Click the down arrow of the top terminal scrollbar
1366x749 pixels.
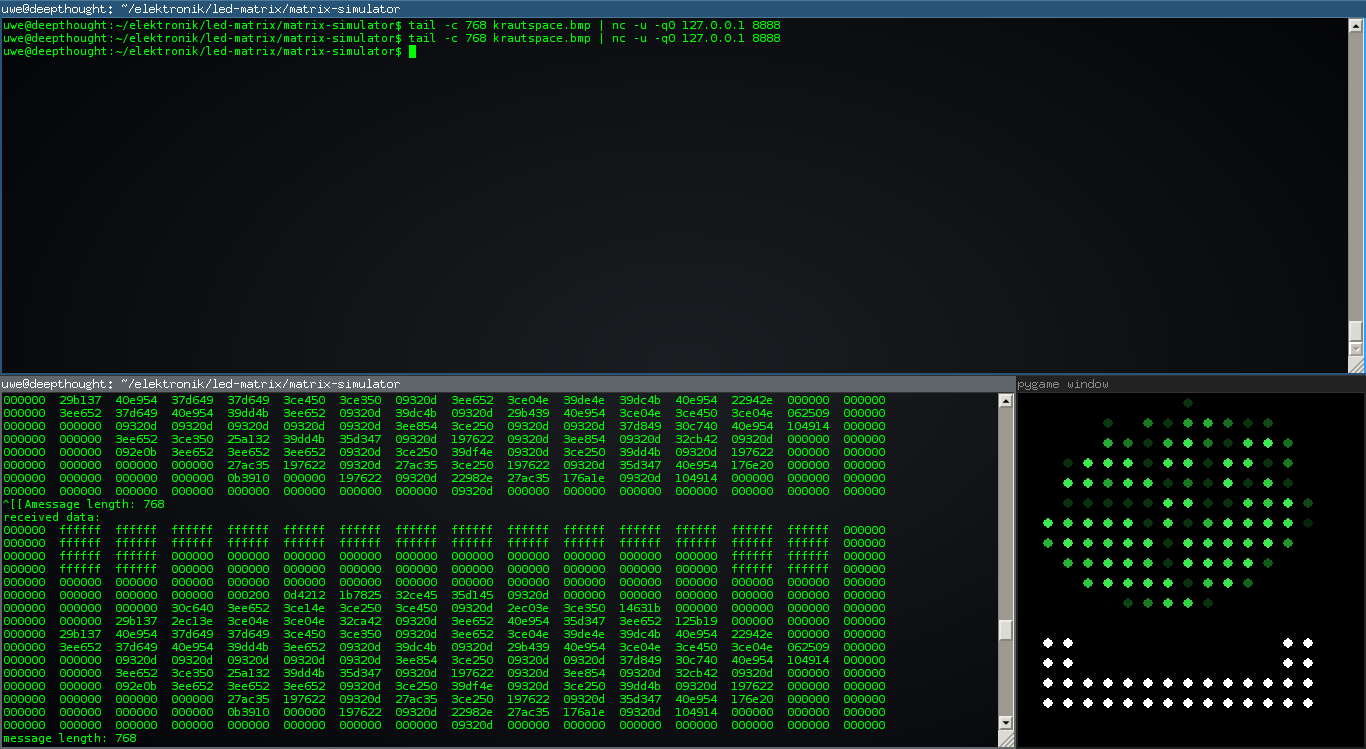(1356, 349)
